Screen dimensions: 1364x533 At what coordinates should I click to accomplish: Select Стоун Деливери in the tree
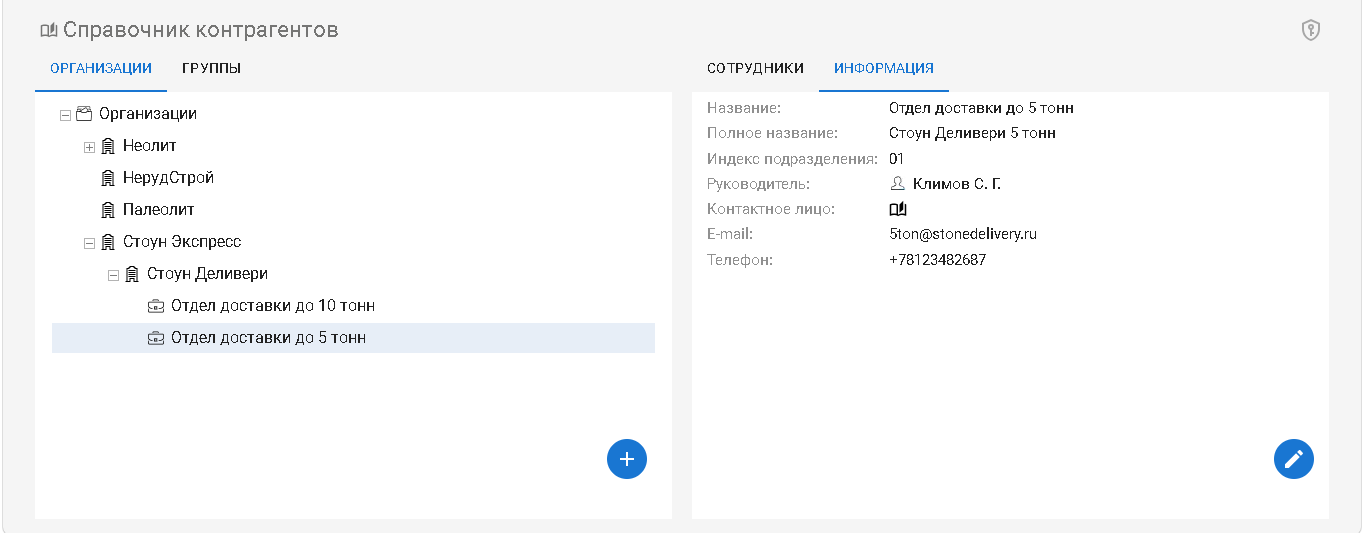207,274
